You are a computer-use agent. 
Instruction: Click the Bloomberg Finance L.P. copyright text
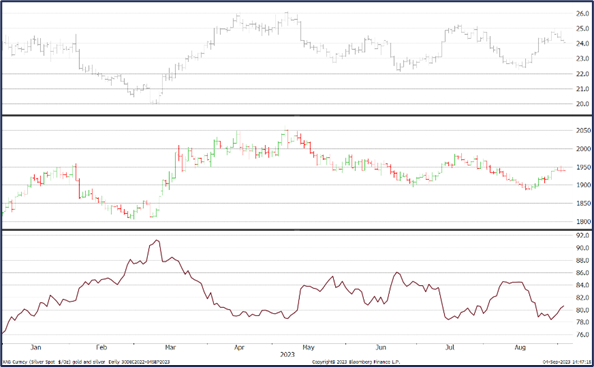pyautogui.click(x=356, y=362)
